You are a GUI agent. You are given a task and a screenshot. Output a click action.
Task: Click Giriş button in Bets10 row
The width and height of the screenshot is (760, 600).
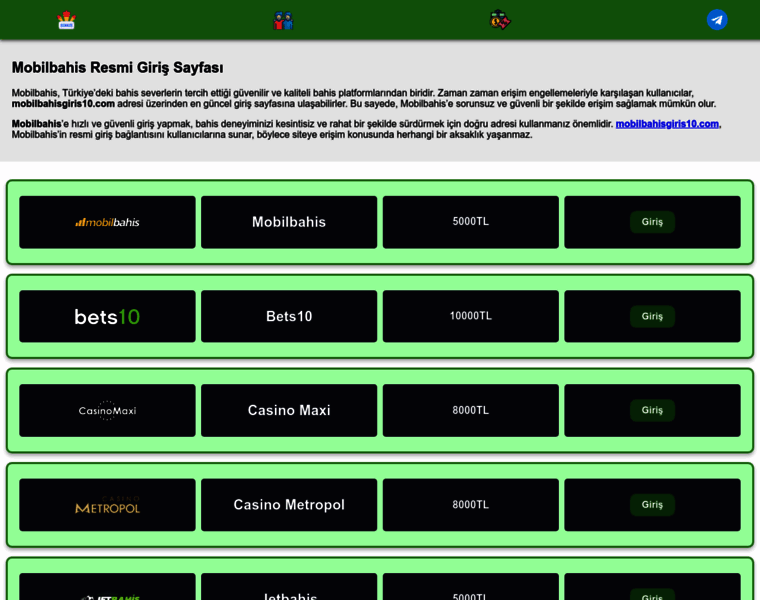[652, 316]
